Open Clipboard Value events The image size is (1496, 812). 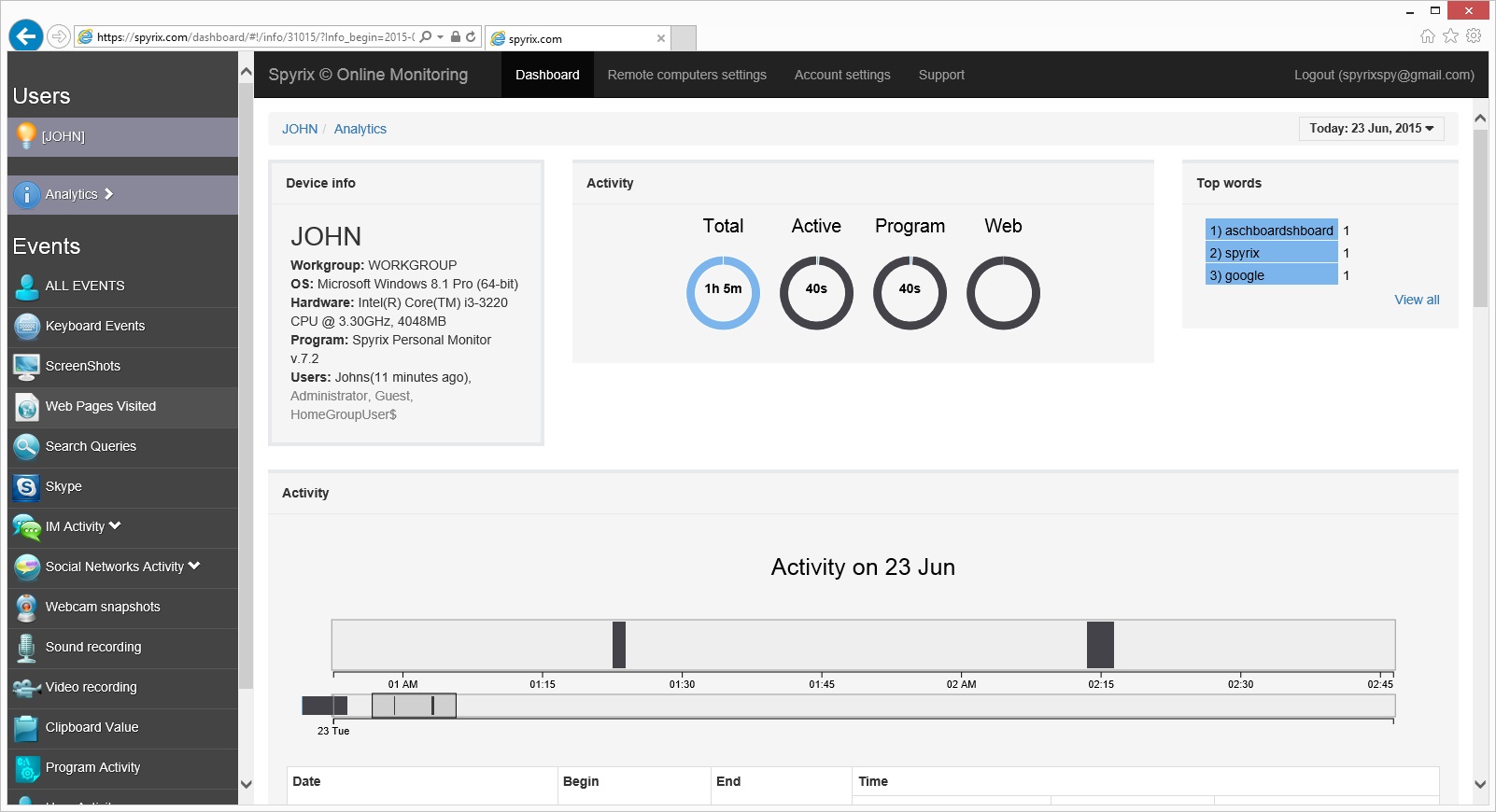[122, 727]
